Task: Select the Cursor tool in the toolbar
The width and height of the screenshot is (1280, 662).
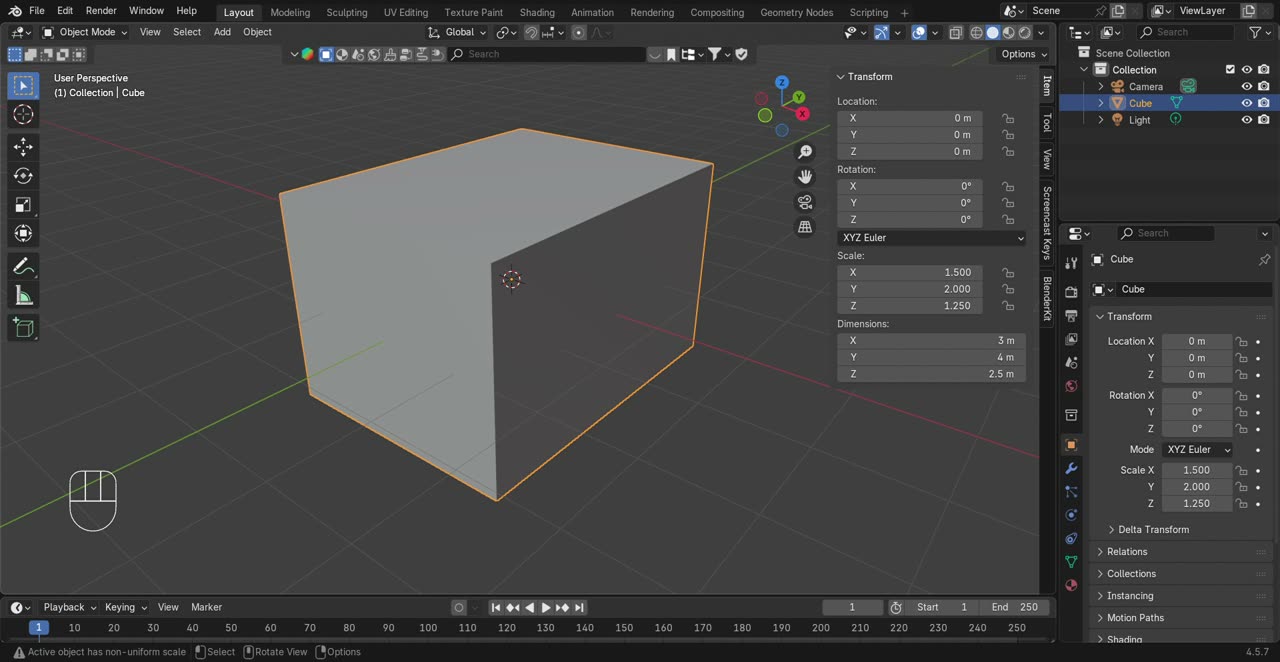Action: (x=23, y=115)
